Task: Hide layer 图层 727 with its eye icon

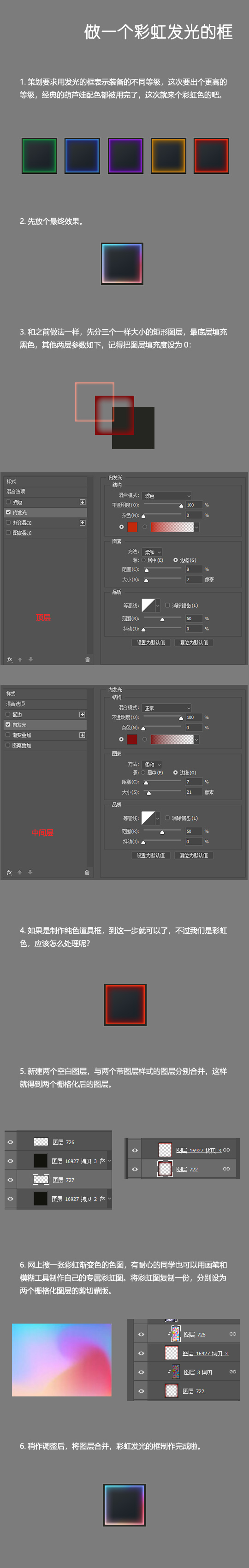Action: (x=10, y=1180)
